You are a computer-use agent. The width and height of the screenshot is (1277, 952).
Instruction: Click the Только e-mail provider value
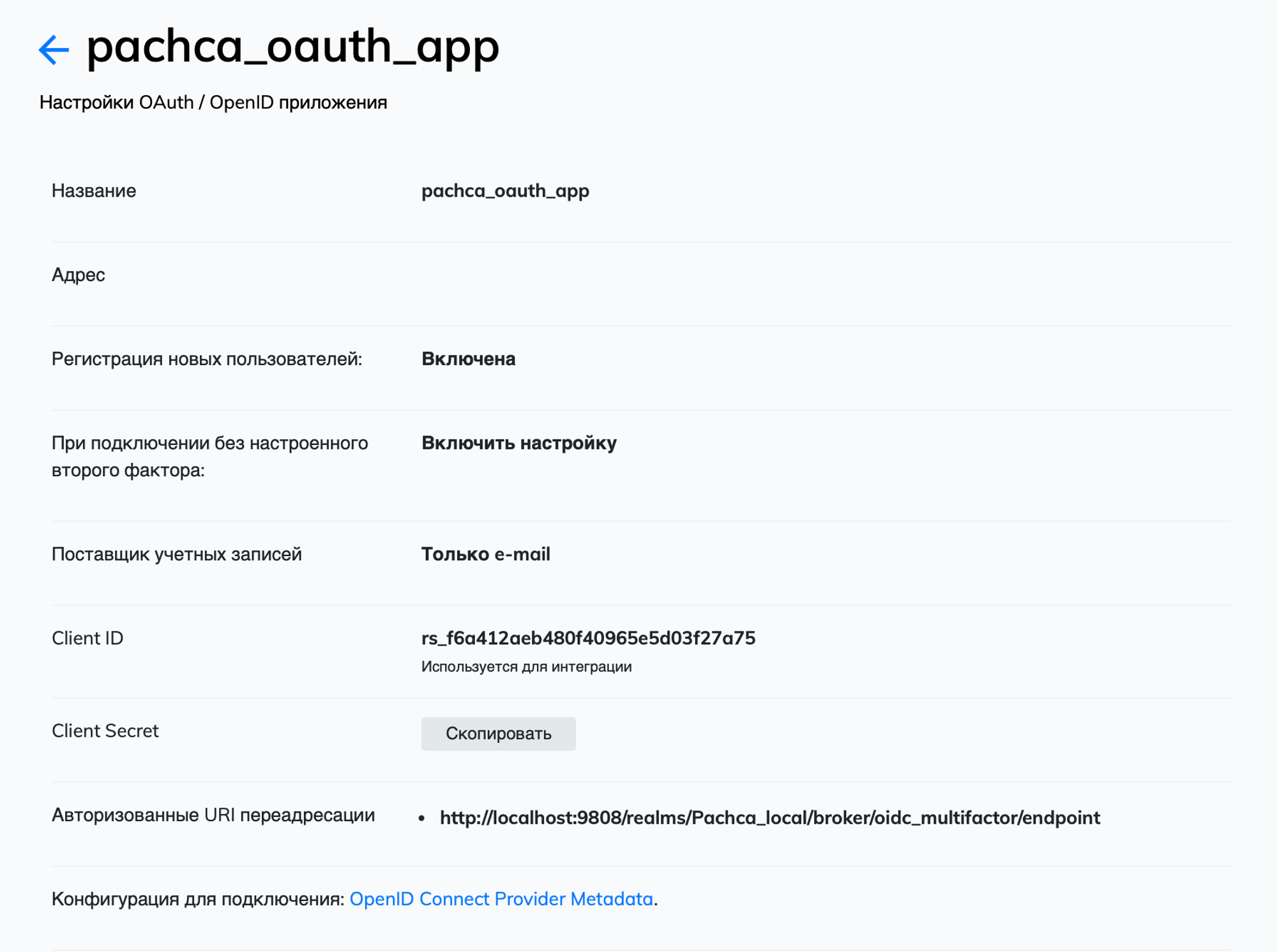coord(485,554)
